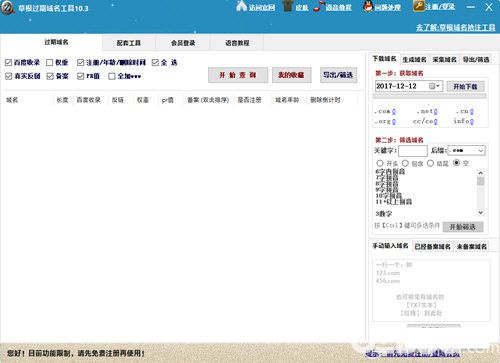Toggle the 百度收录 checkbox
The width and height of the screenshot is (500, 363).
tap(9, 62)
